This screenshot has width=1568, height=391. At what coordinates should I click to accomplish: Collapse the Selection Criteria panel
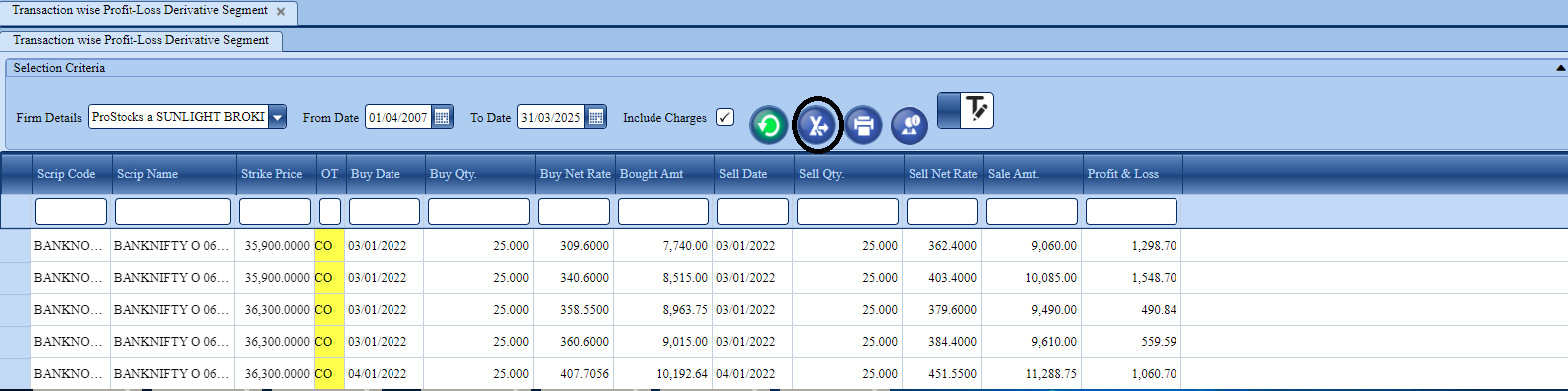tap(1560, 68)
